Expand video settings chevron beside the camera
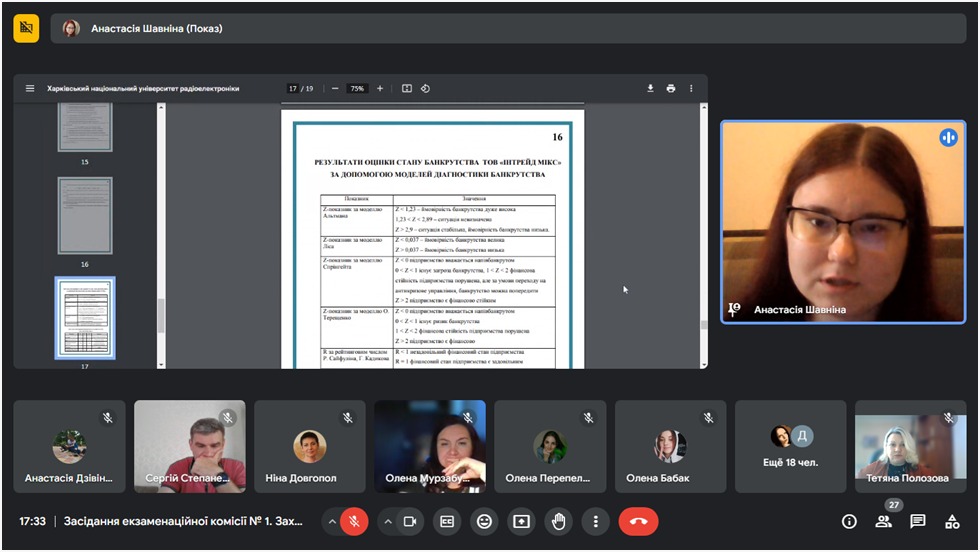 tap(387, 521)
